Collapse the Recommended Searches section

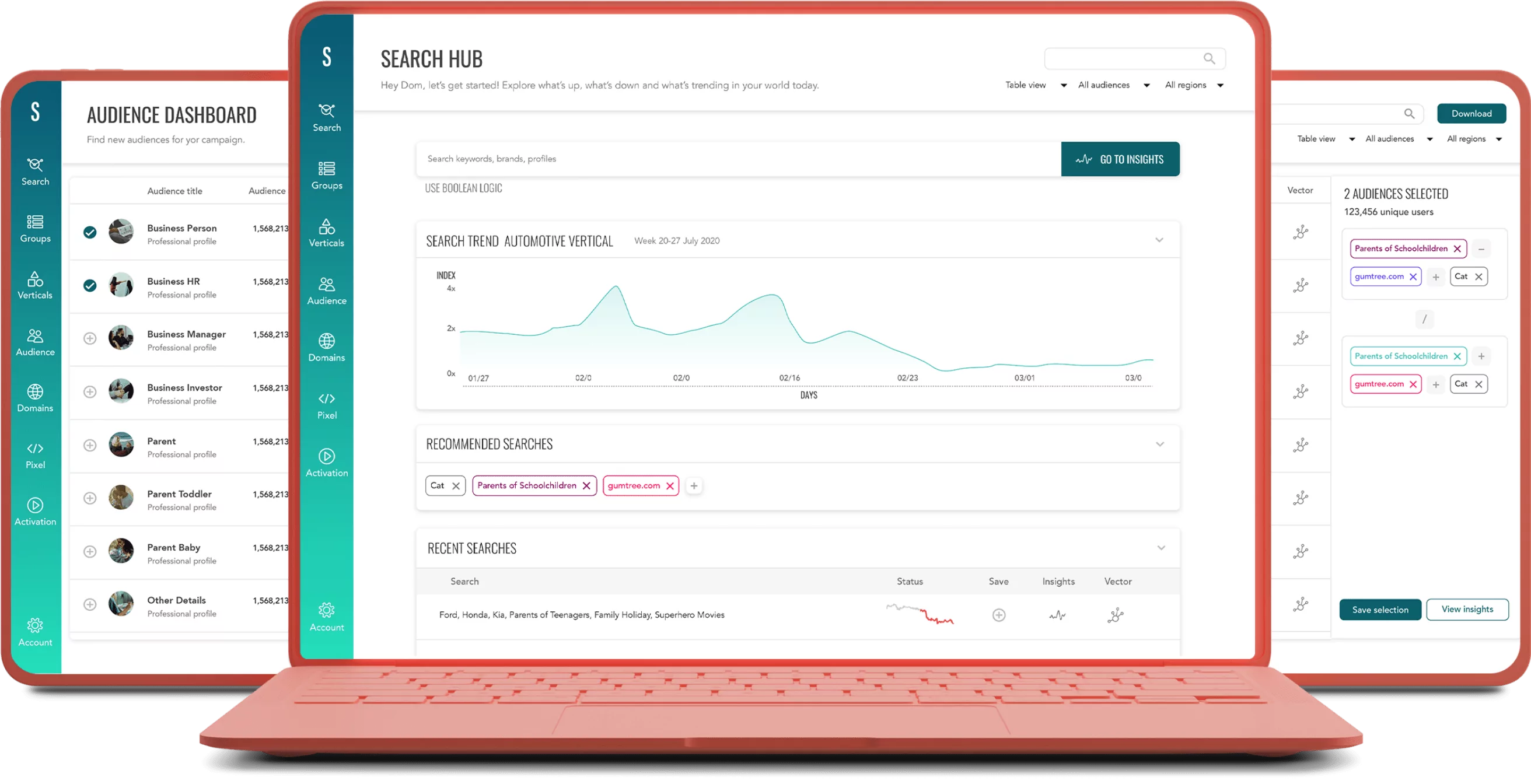[x=1159, y=444]
